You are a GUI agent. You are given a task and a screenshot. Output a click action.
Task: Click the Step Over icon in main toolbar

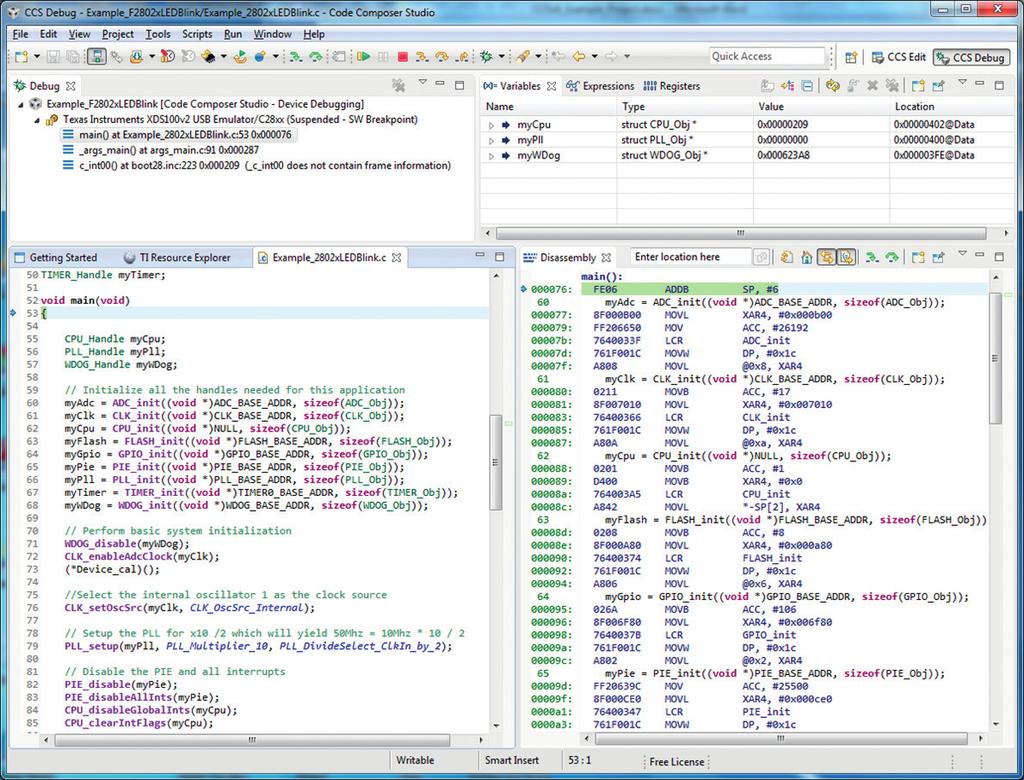[x=441, y=57]
